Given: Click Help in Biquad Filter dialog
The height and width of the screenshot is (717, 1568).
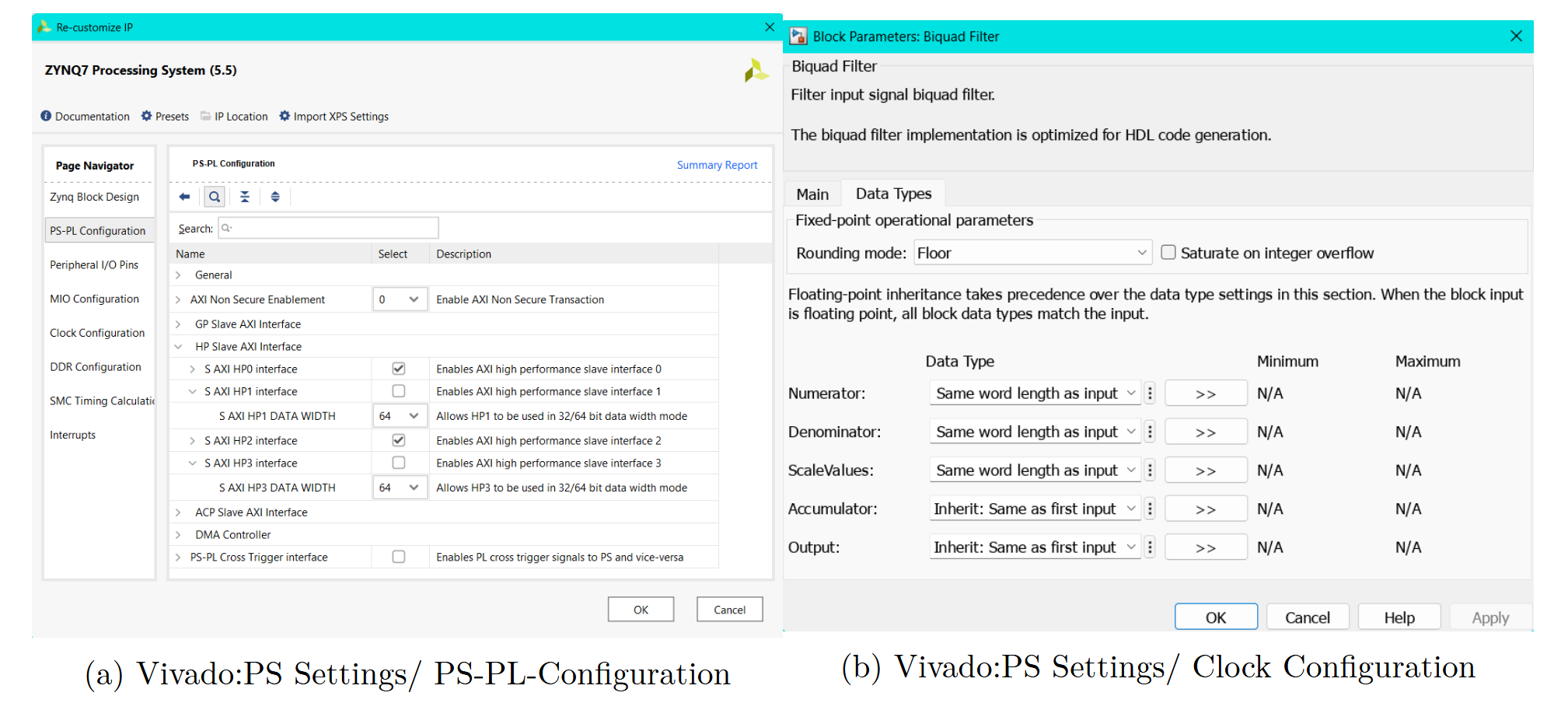Looking at the screenshot, I should click(1399, 617).
